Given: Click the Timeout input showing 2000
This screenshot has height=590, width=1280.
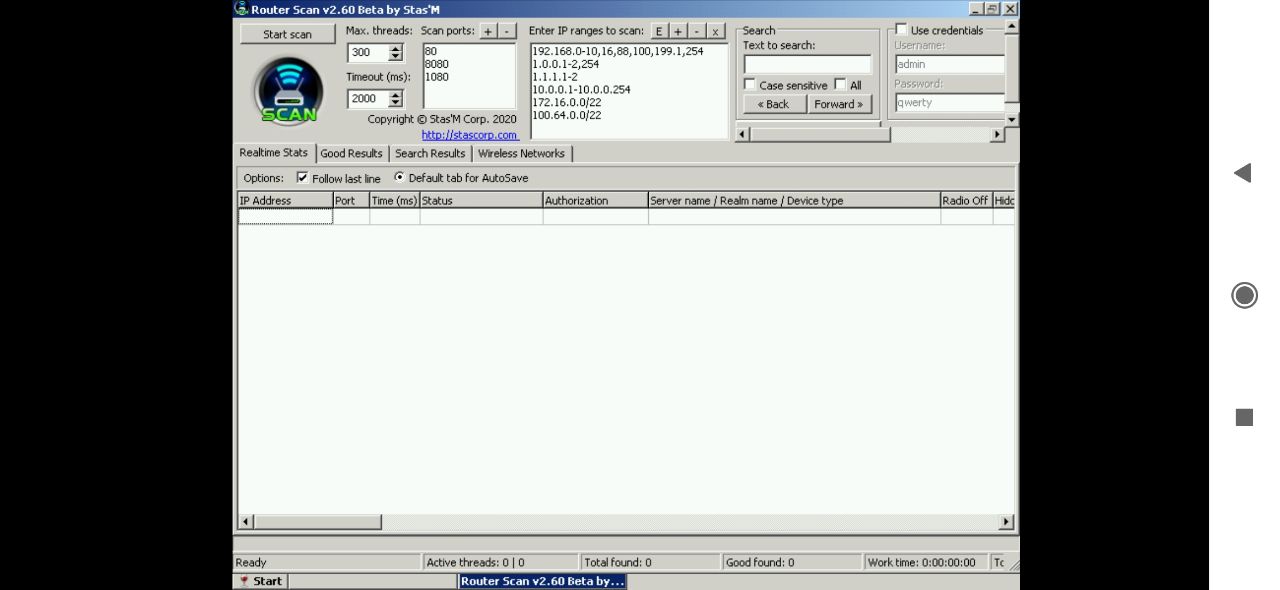Looking at the screenshot, I should 368,99.
